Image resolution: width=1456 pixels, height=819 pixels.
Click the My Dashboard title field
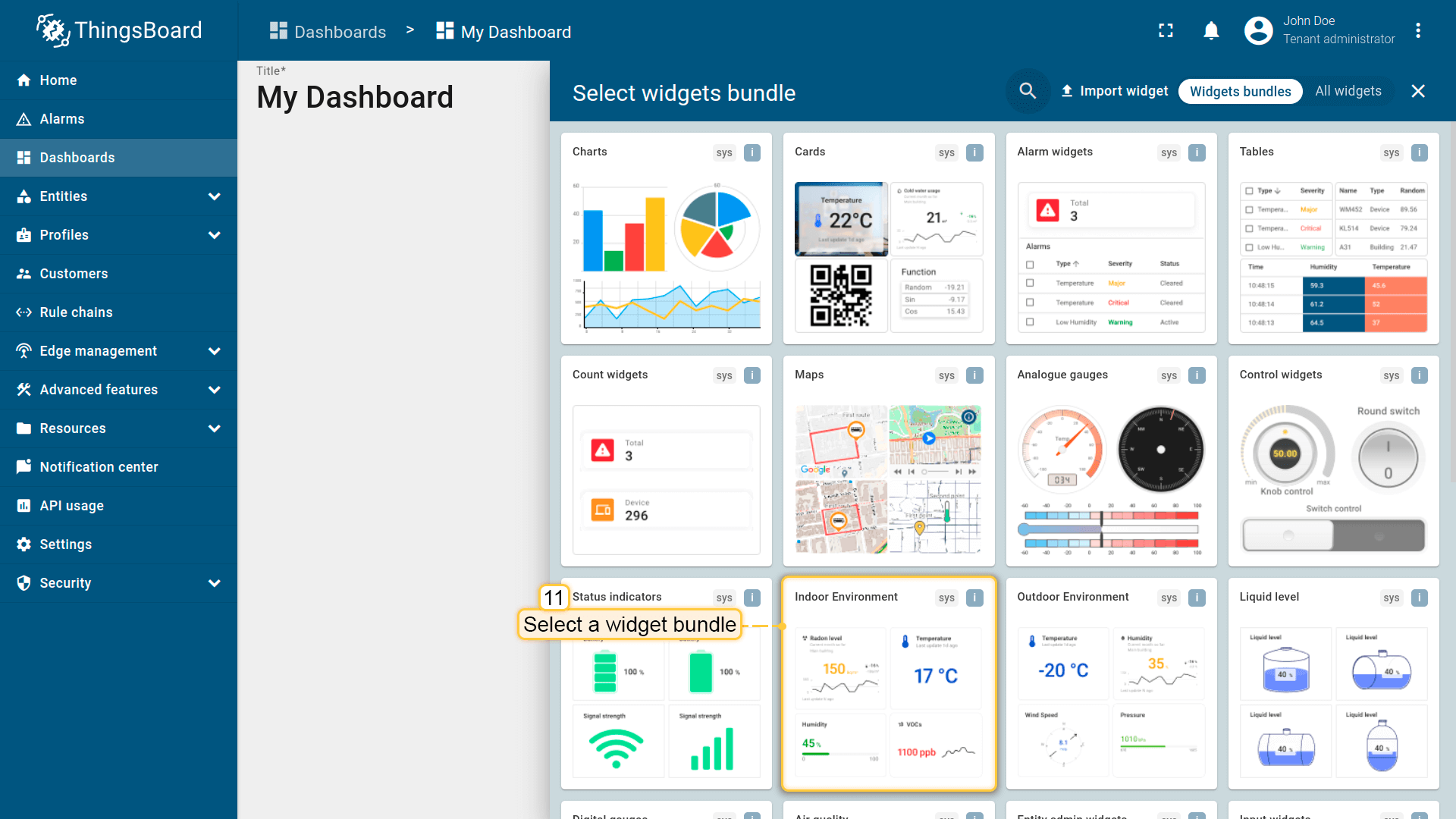tap(355, 97)
